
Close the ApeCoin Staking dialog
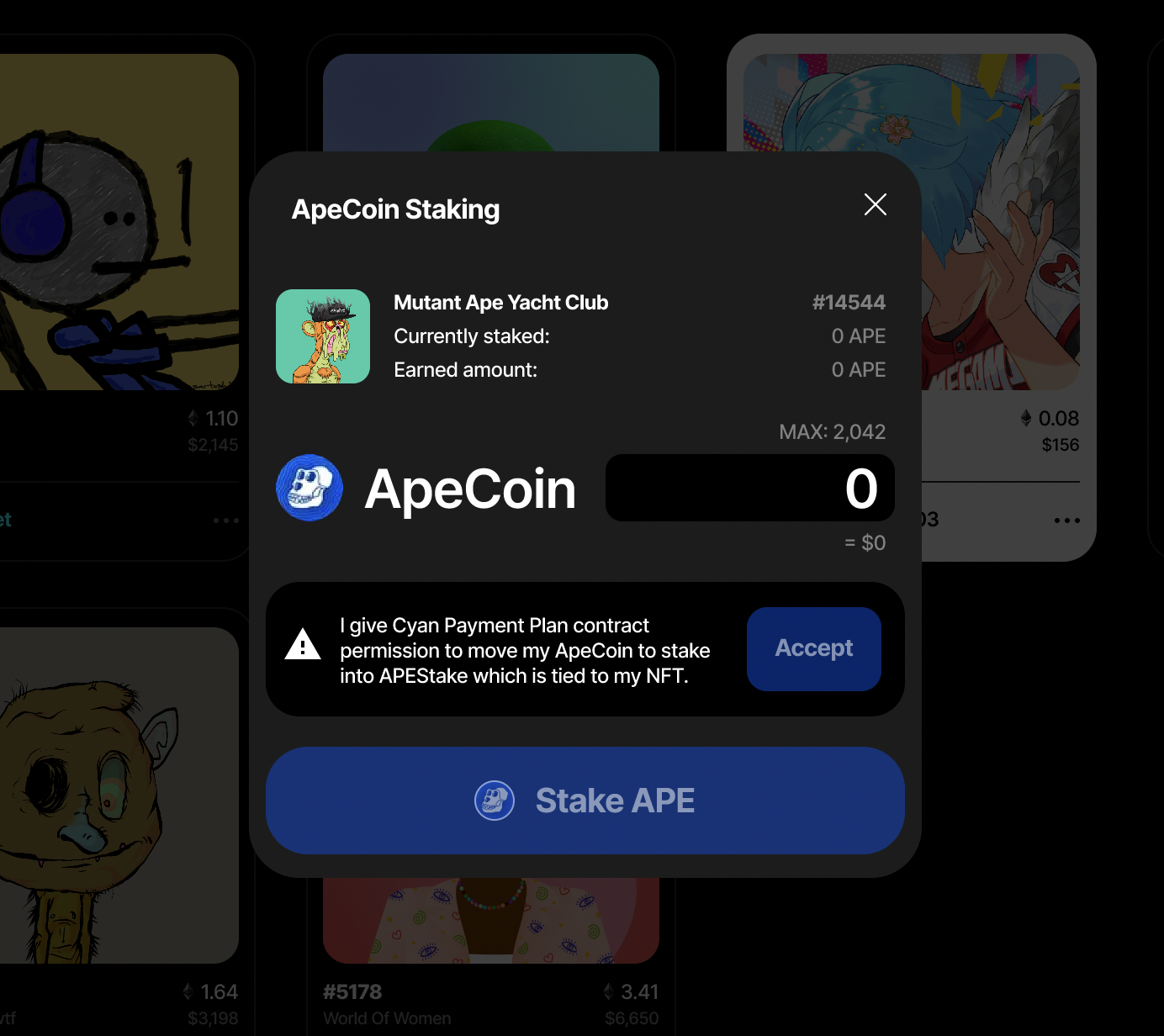[x=876, y=204]
